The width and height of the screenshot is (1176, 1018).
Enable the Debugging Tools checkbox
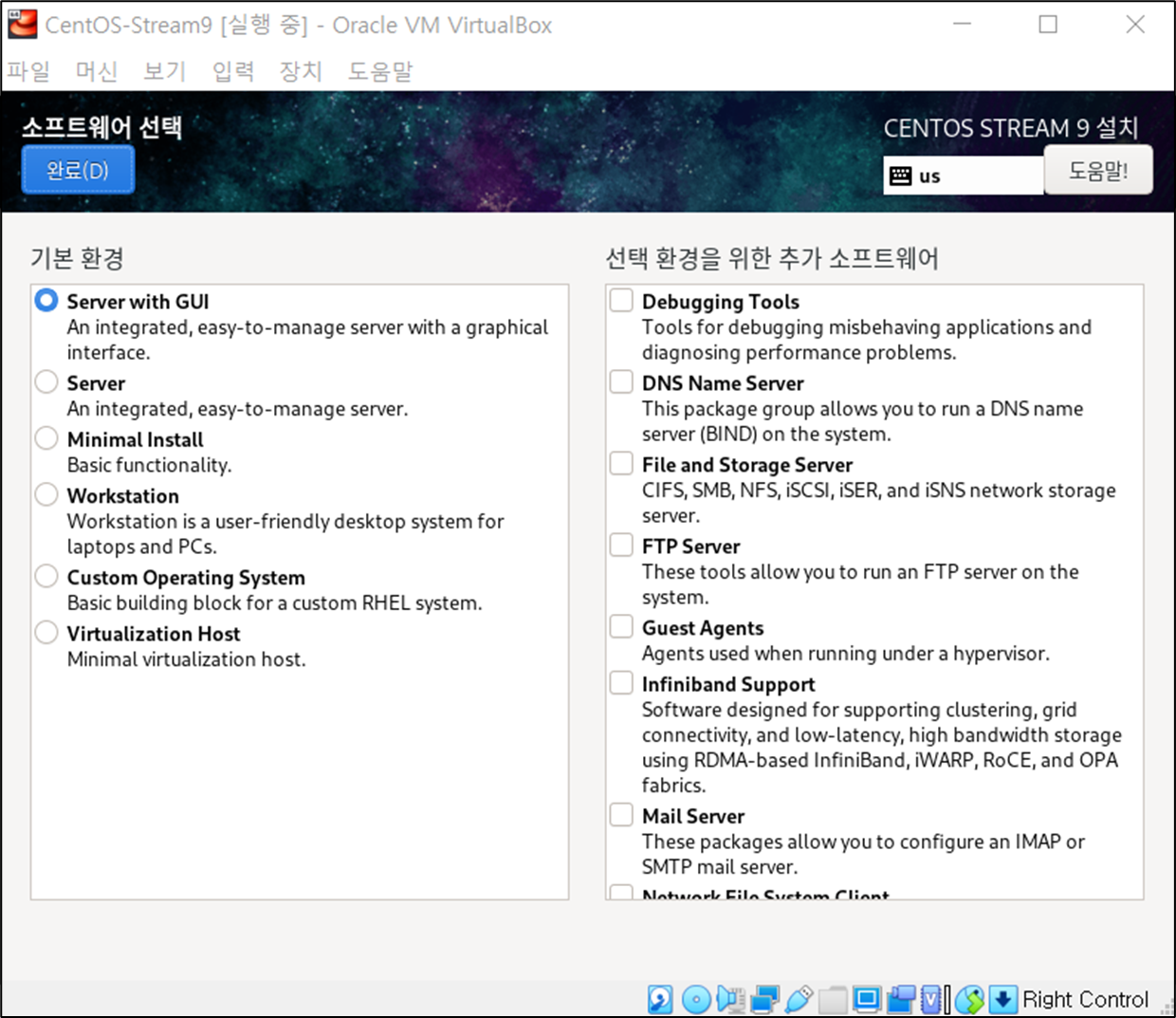tap(621, 301)
